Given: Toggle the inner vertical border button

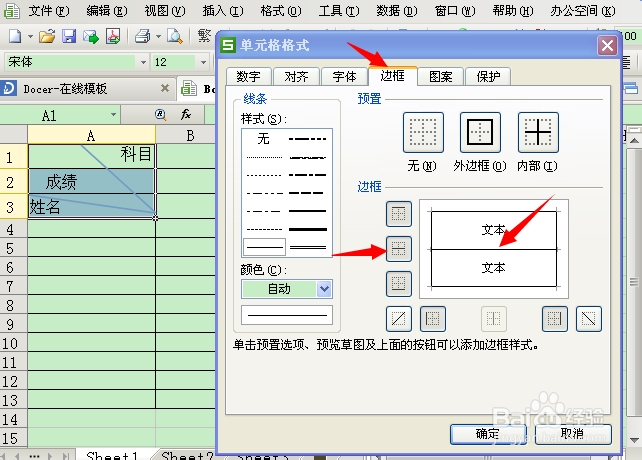Looking at the screenshot, I should (x=494, y=319).
